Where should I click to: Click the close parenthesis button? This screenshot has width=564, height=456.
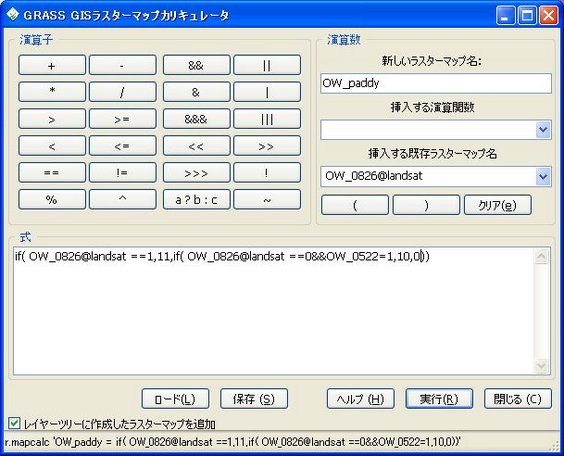click(426, 205)
